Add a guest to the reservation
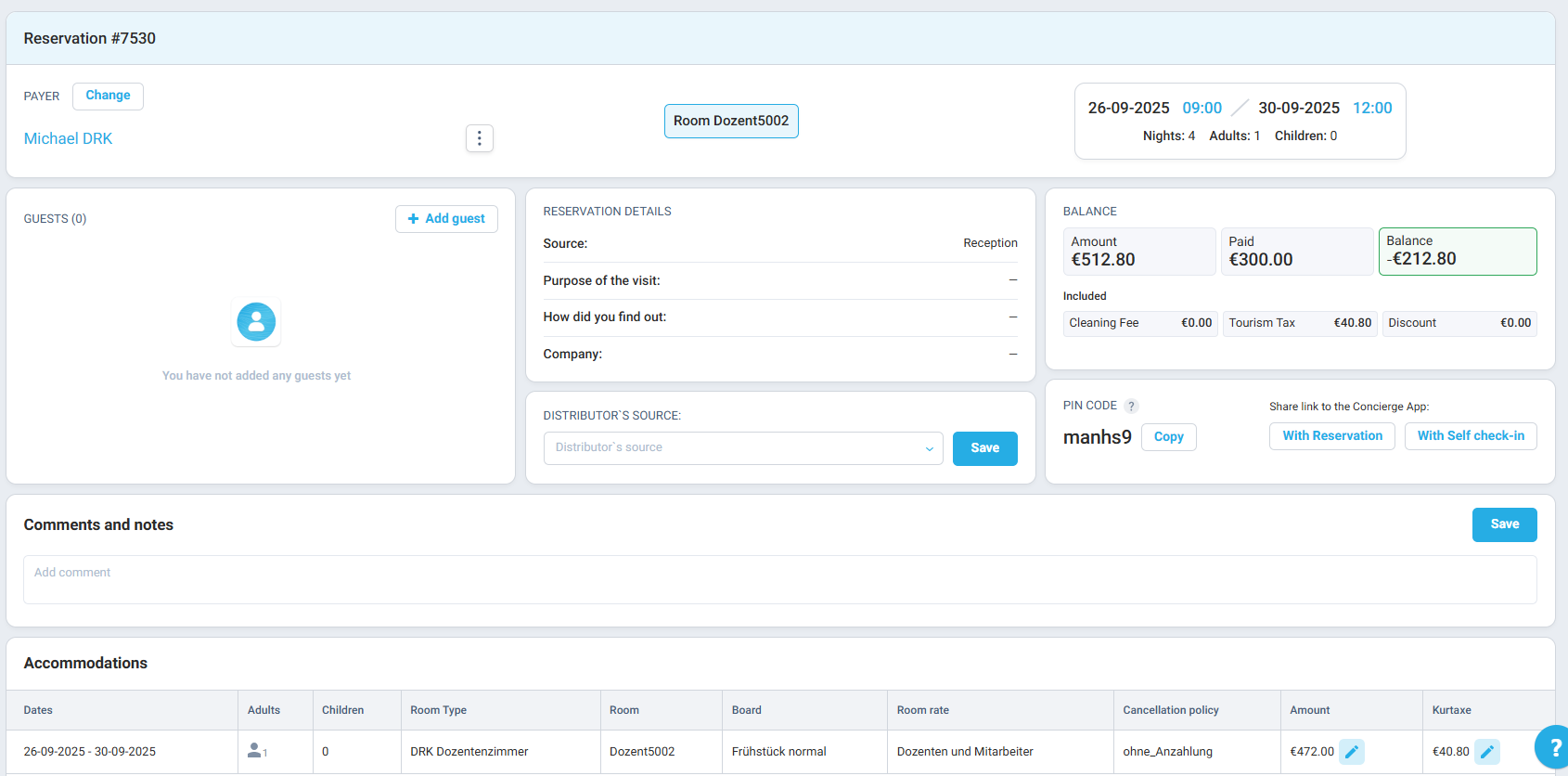The height and width of the screenshot is (776, 1568). (446, 219)
